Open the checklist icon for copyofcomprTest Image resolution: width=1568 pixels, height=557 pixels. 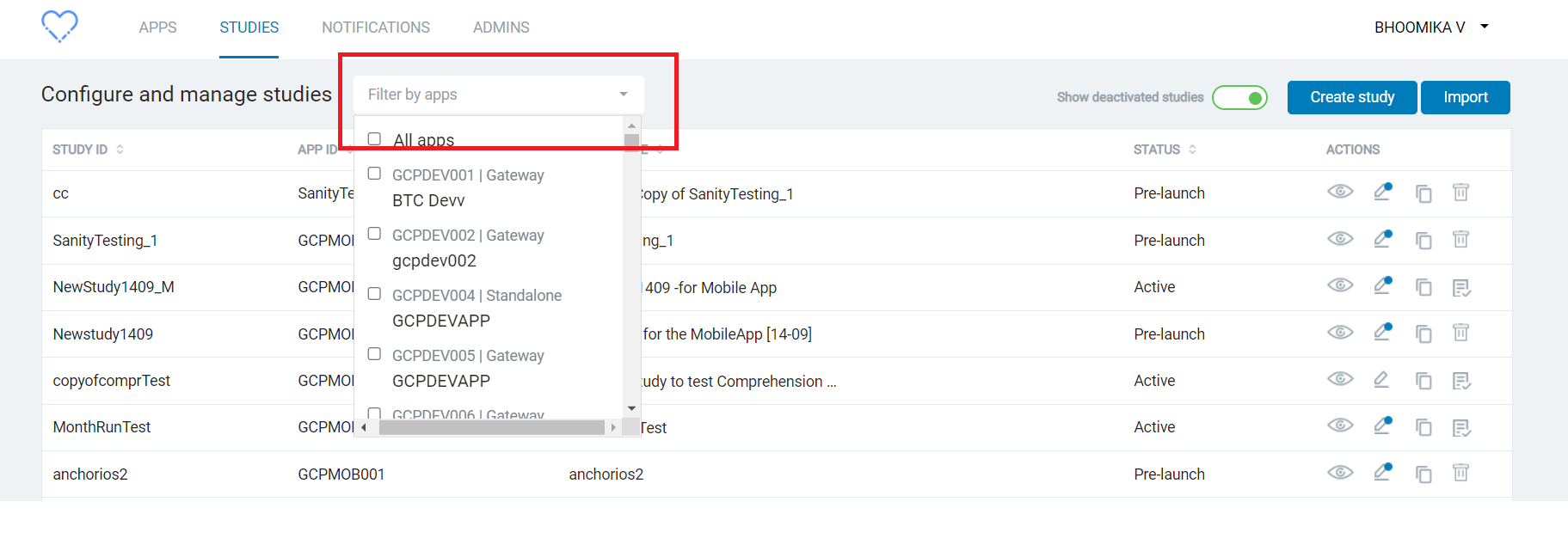tap(1461, 381)
